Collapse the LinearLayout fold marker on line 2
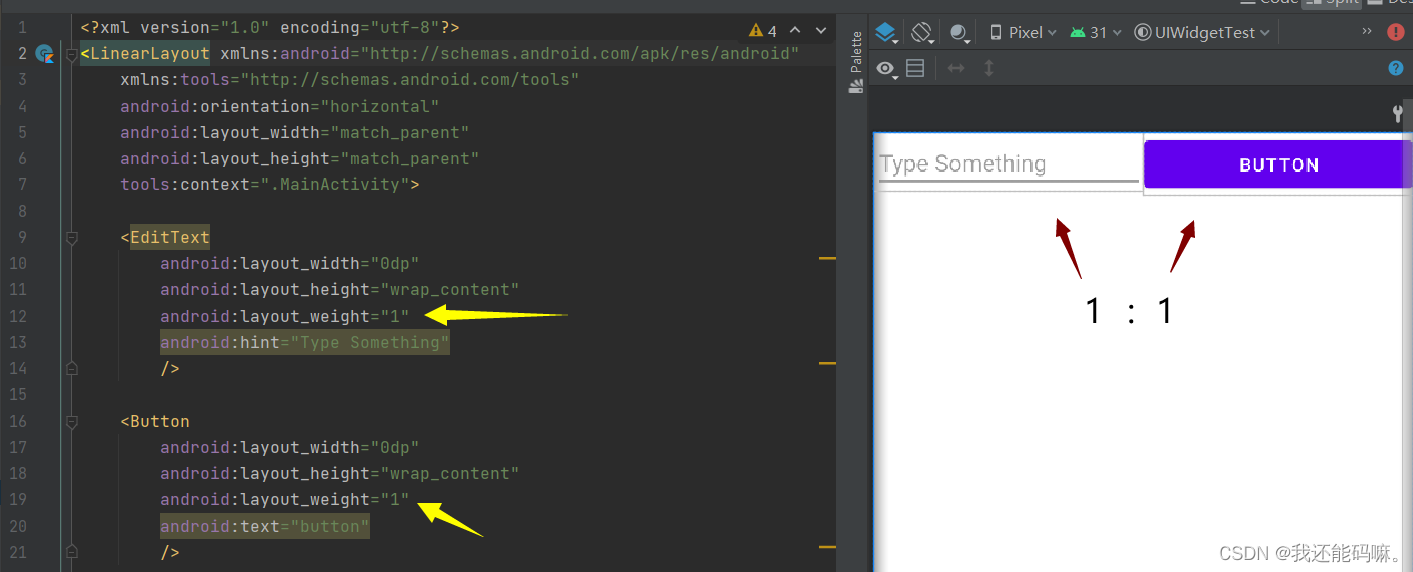The image size is (1413, 572). tap(71, 54)
